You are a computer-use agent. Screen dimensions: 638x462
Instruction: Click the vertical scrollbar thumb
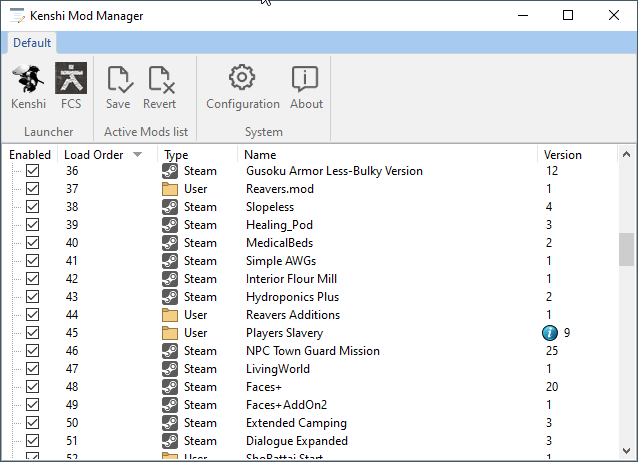(x=627, y=249)
